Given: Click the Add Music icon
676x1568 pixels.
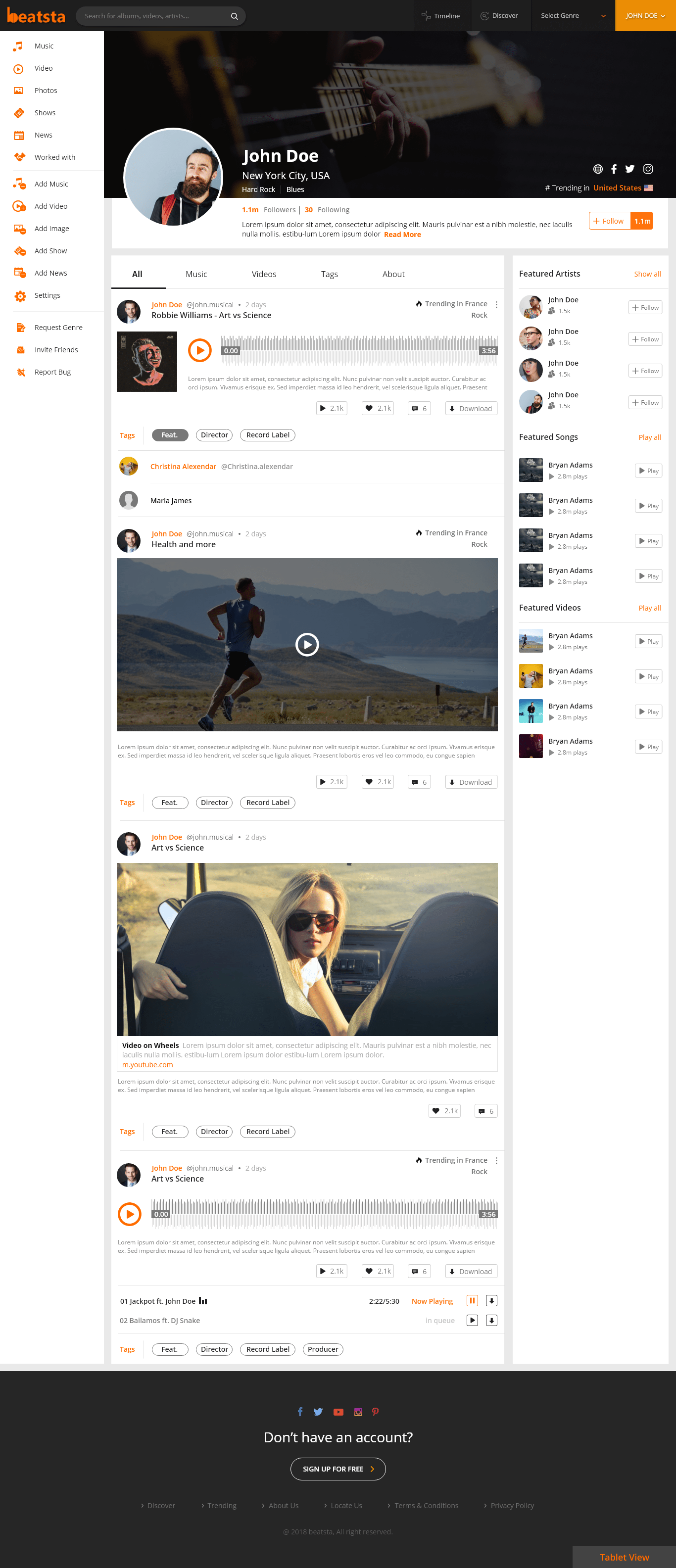Looking at the screenshot, I should pyautogui.click(x=19, y=184).
